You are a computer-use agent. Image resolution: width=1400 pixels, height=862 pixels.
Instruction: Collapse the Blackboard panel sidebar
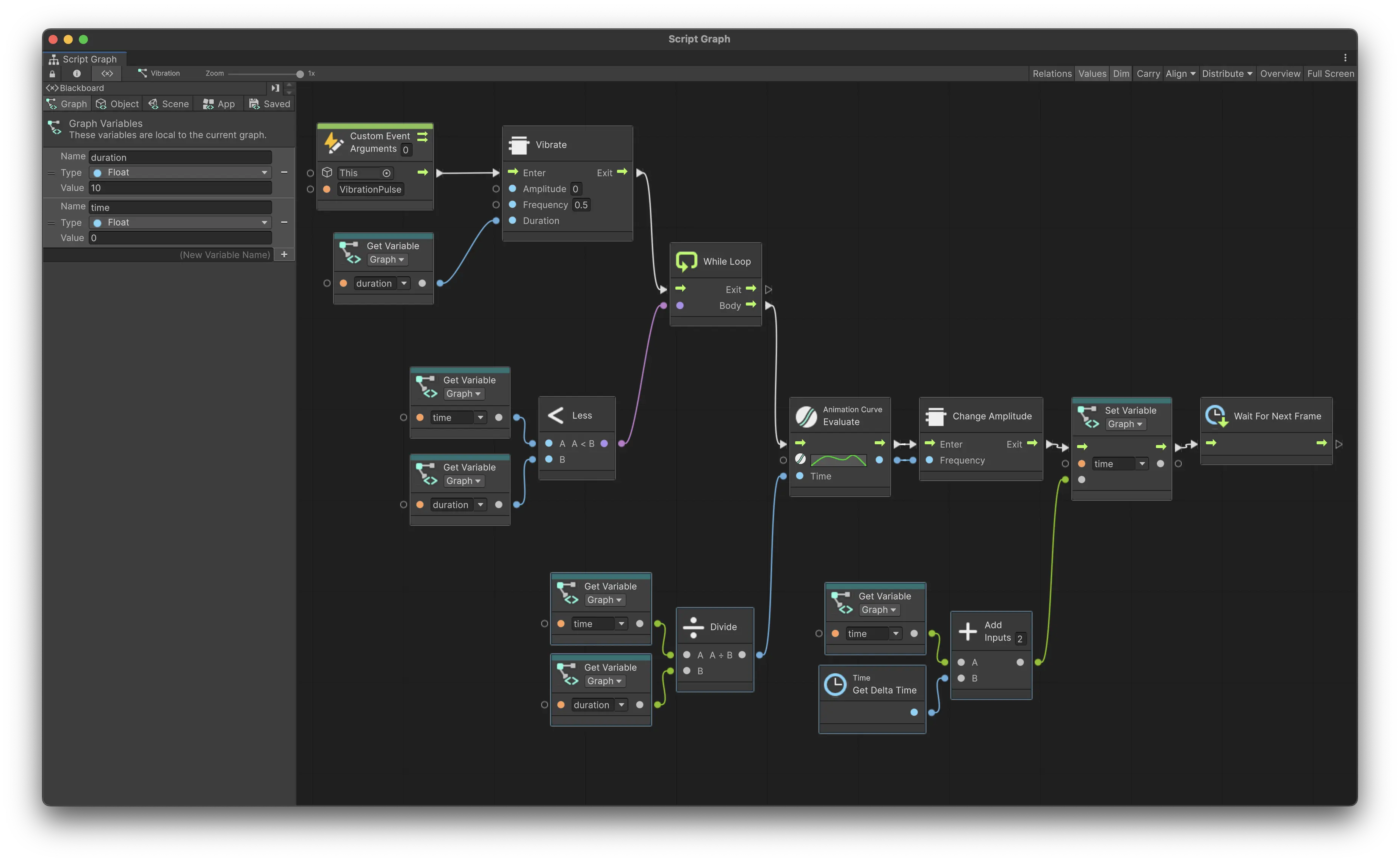click(x=275, y=88)
